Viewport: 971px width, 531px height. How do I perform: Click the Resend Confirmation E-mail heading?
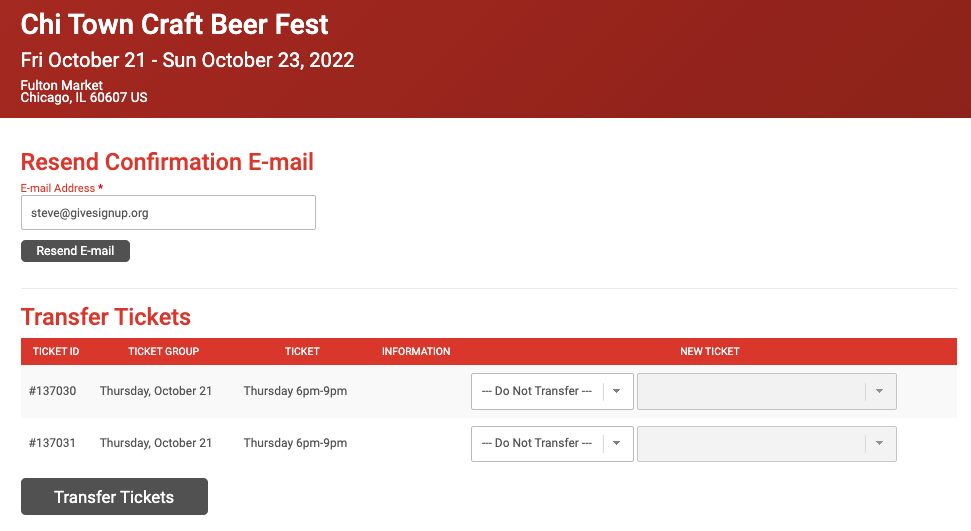coord(167,162)
